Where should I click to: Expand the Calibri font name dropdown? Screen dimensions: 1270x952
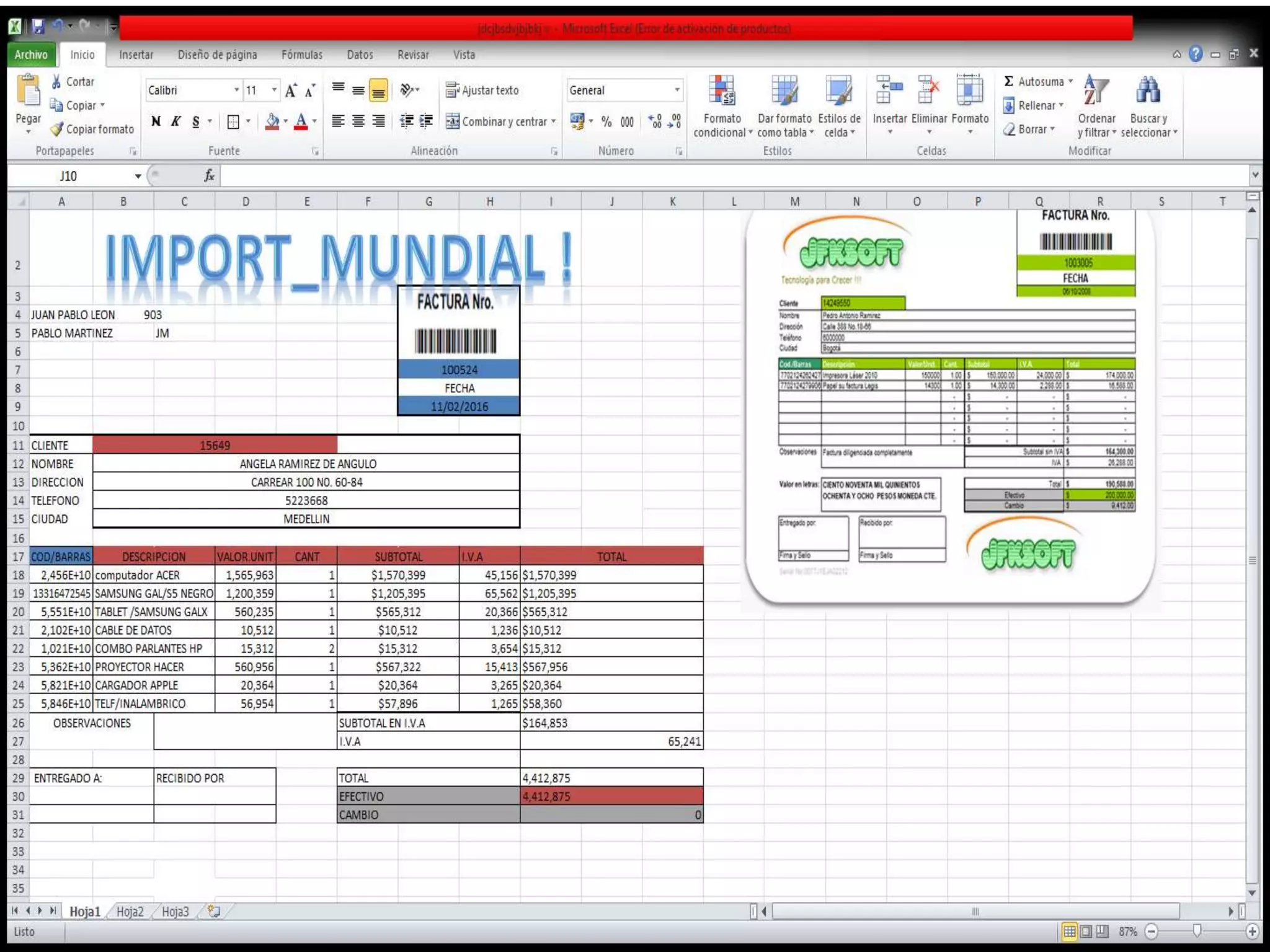point(236,90)
